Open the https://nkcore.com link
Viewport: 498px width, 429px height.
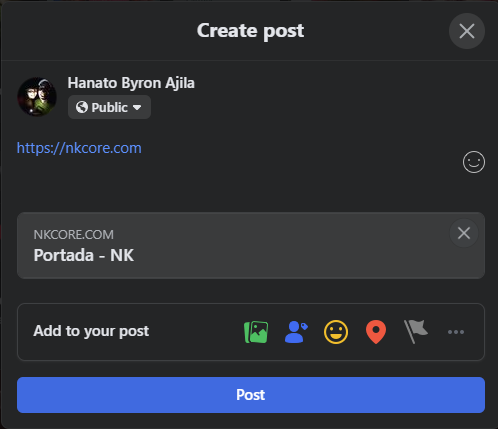tap(79, 148)
